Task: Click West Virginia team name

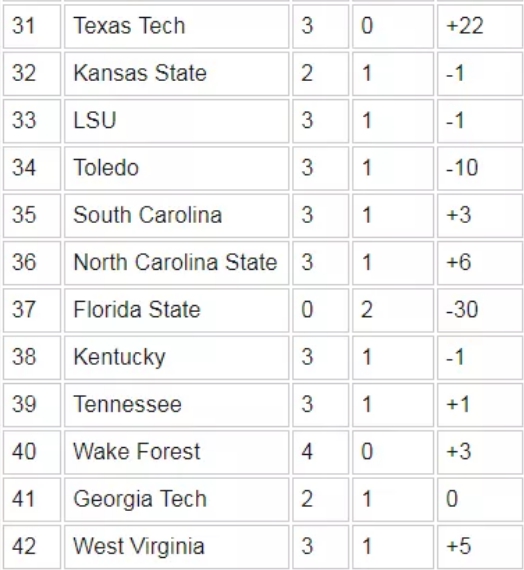Action: coord(139,546)
